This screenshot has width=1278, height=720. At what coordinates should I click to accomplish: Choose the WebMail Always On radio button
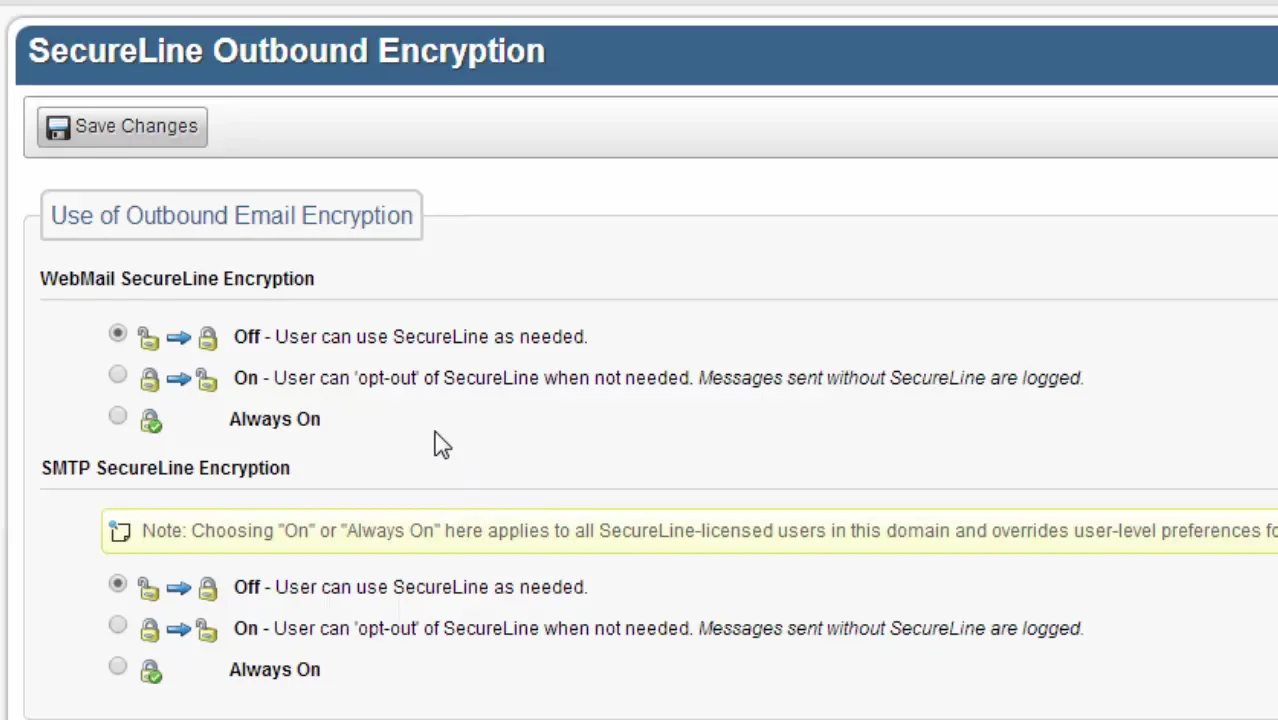click(118, 416)
